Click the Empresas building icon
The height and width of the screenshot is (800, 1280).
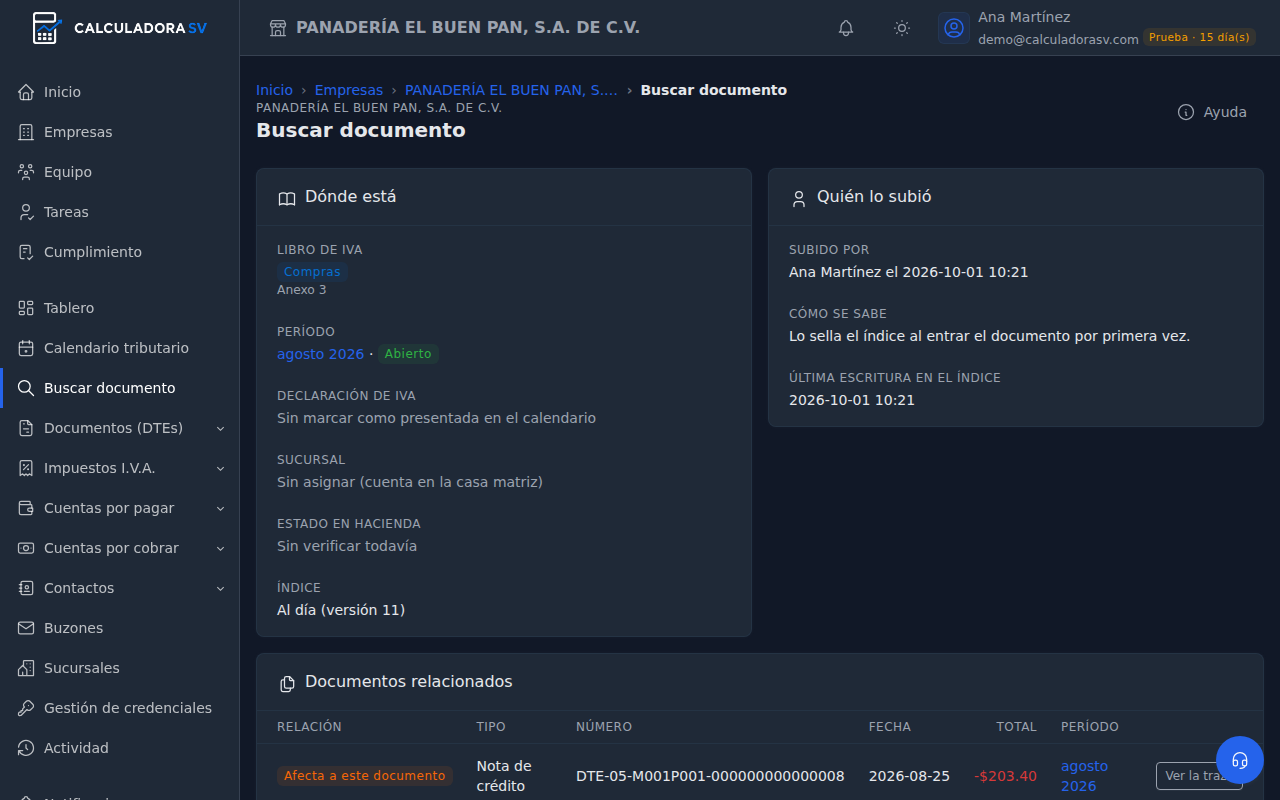26,132
